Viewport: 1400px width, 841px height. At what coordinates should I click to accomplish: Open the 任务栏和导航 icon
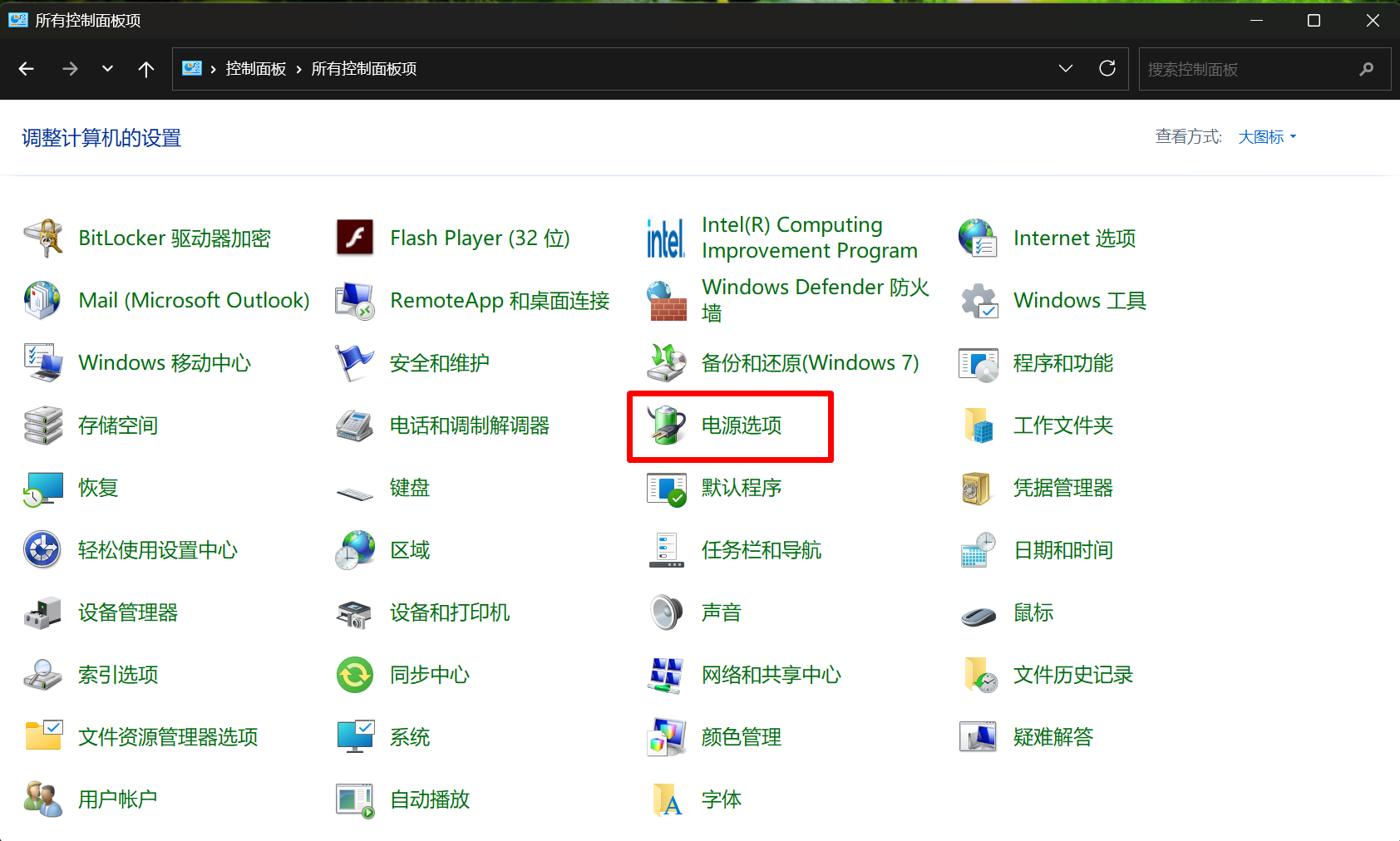(x=667, y=550)
